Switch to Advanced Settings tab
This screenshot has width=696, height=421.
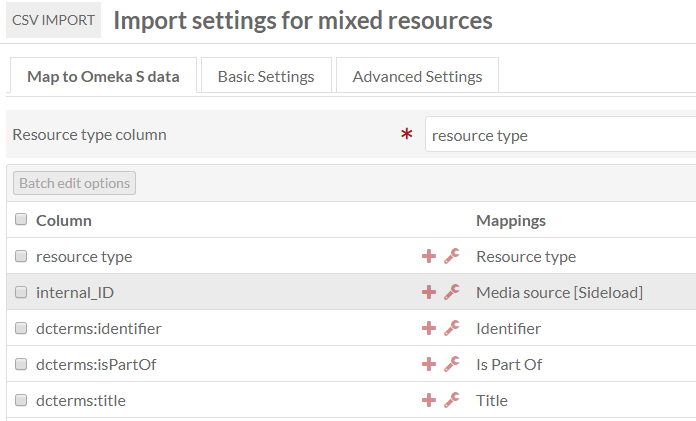[417, 76]
